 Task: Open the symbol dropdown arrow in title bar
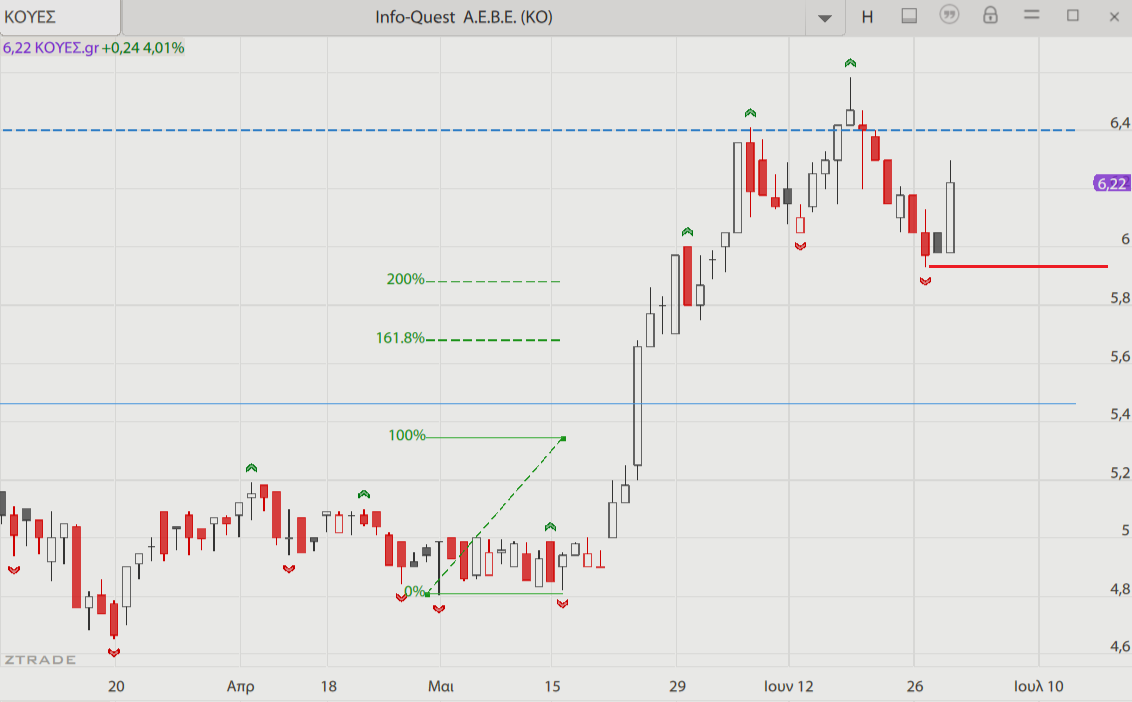coord(824,18)
